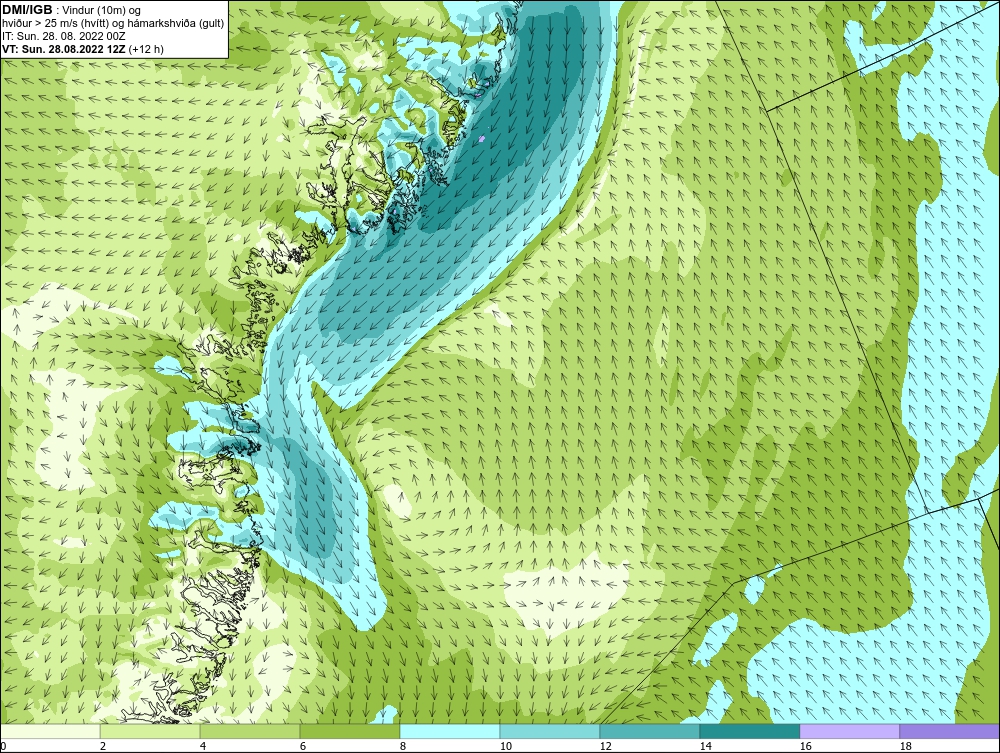Image resolution: width=1000 pixels, height=753 pixels.
Task: Click the "VT: Sun. 28.08.2022 12Z" valid time
Action: 64,49
